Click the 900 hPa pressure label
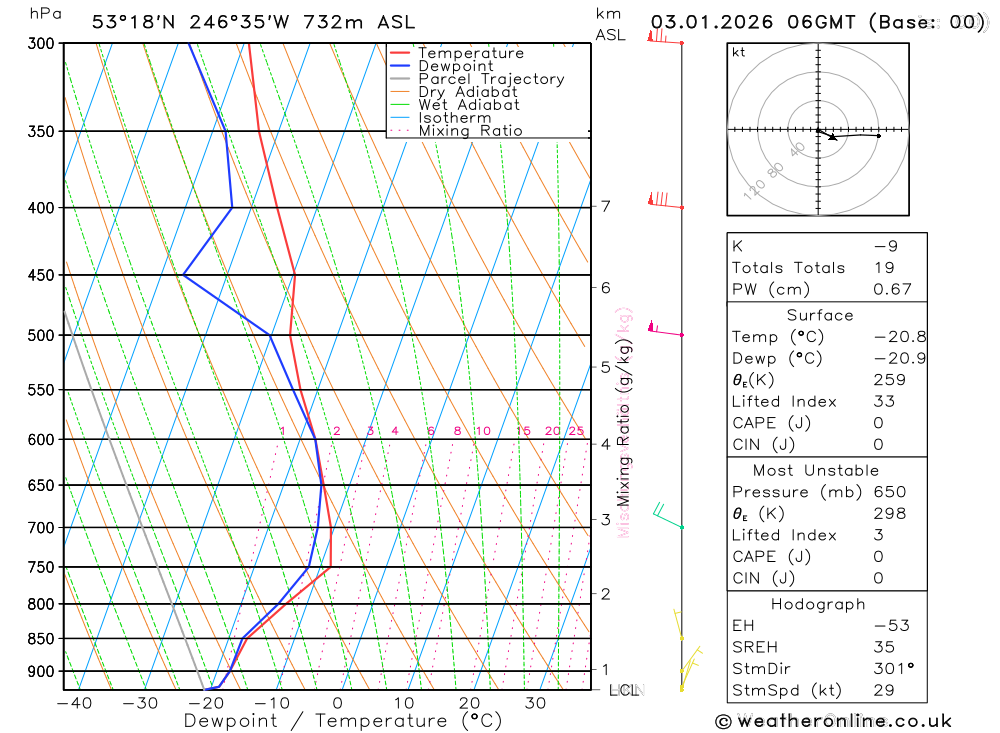The height and width of the screenshot is (733, 1000). coord(43,672)
